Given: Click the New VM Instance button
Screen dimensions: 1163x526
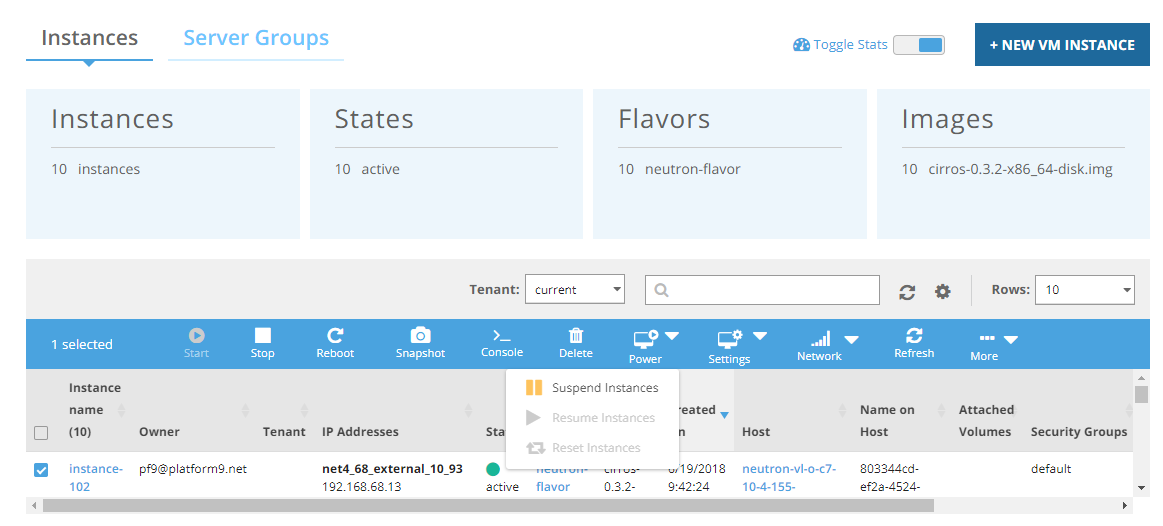Looking at the screenshot, I should [x=1062, y=45].
